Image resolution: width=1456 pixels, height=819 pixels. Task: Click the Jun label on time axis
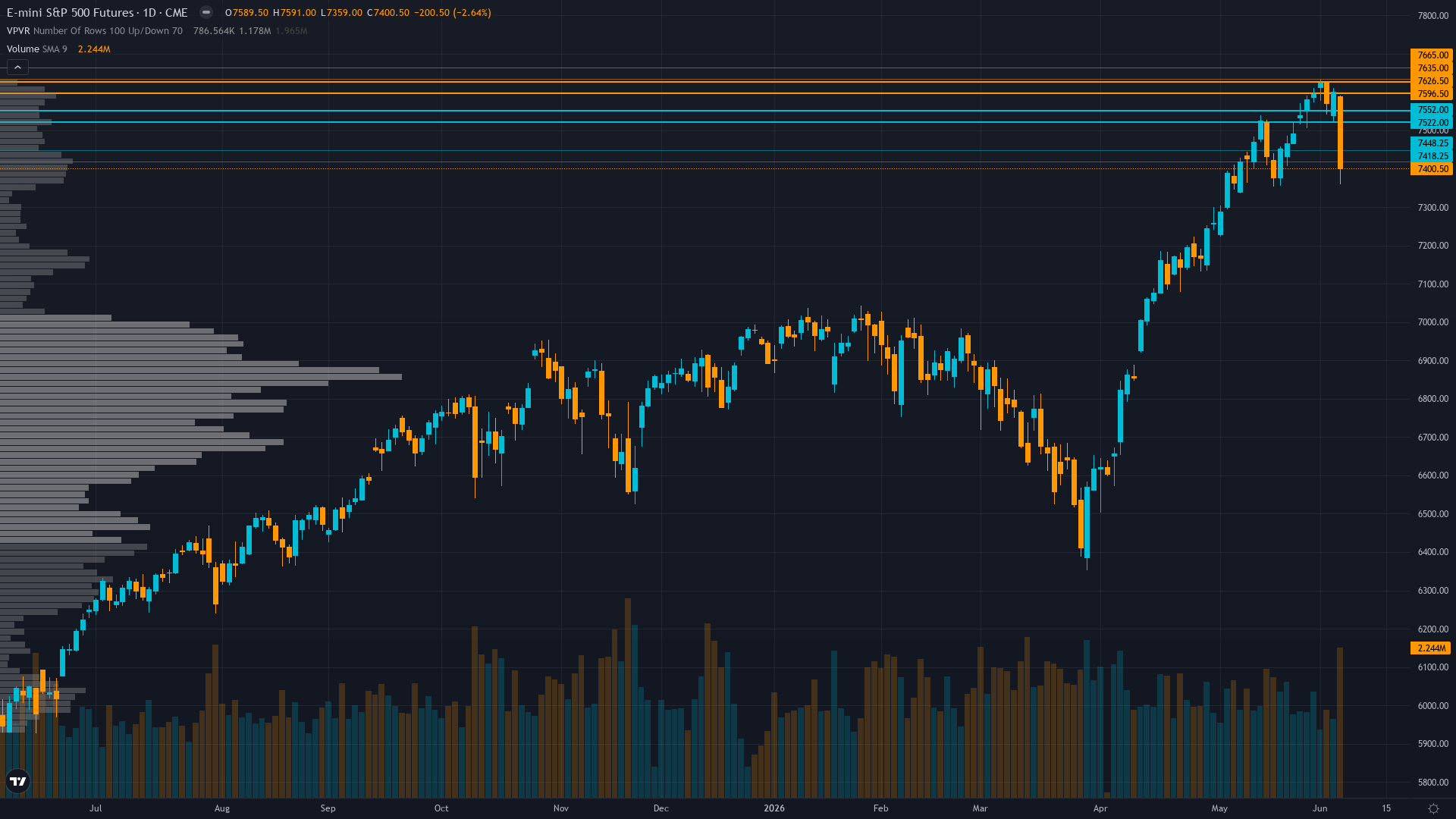(1320, 808)
